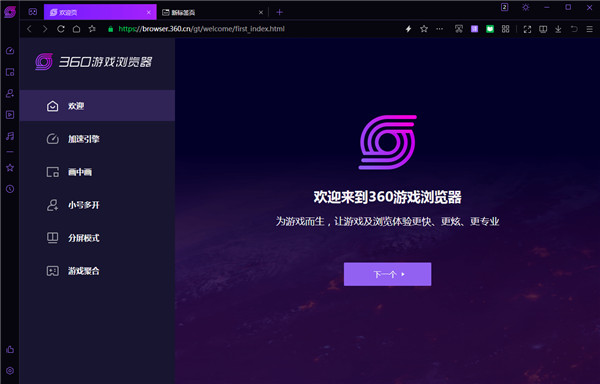The height and width of the screenshot is (384, 600).
Task: Click the history clock icon in left strip
Action: pos(10,189)
